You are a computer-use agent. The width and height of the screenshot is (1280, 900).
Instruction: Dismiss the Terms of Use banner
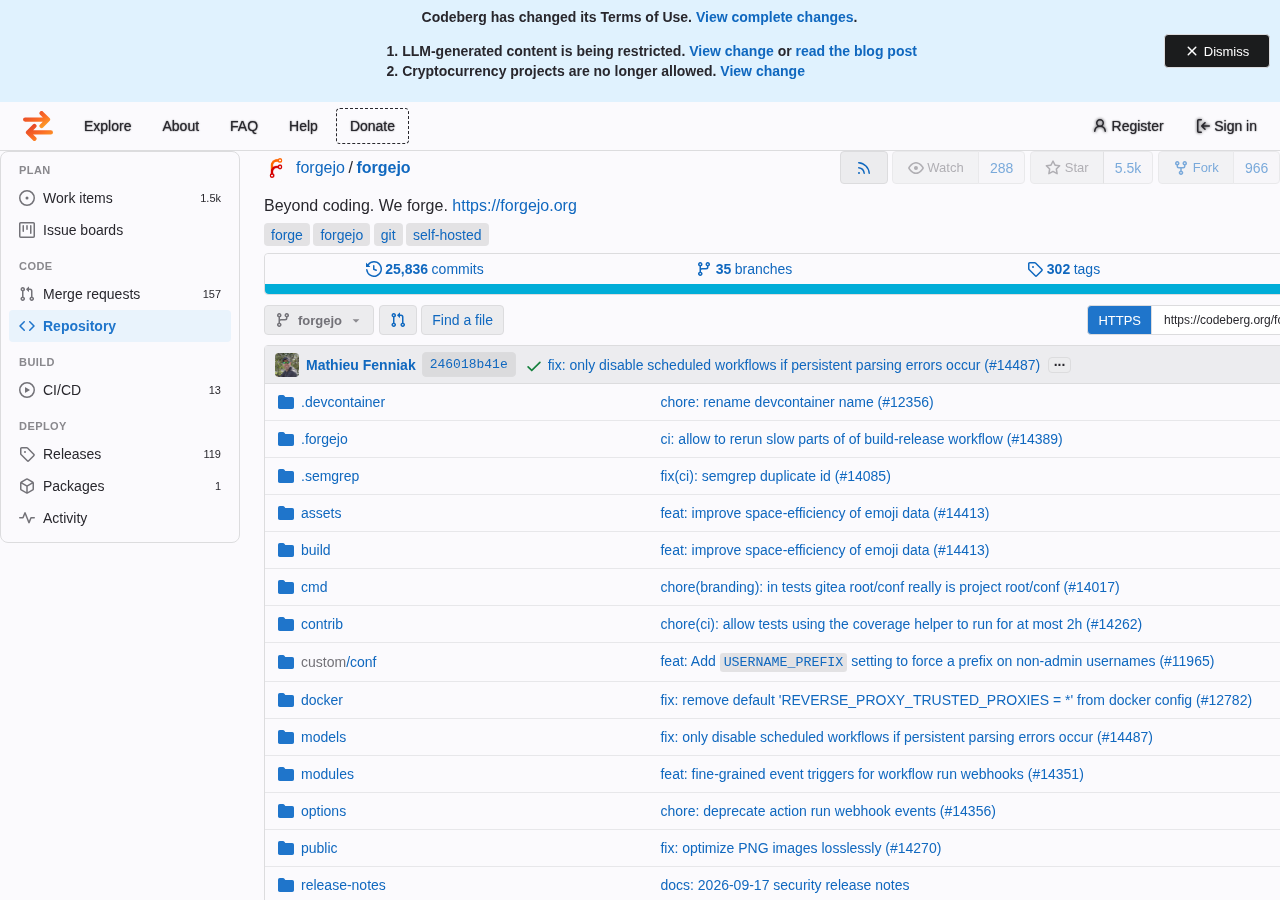1217,51
